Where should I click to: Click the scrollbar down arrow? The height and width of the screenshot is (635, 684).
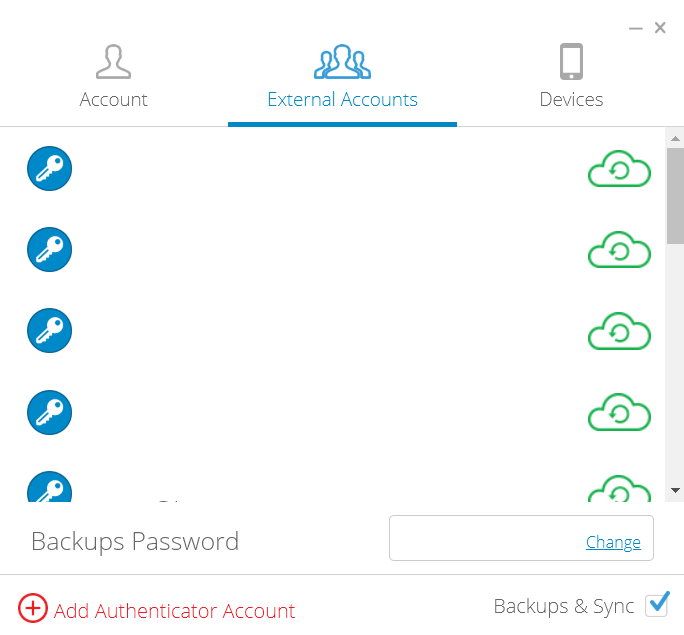[675, 491]
